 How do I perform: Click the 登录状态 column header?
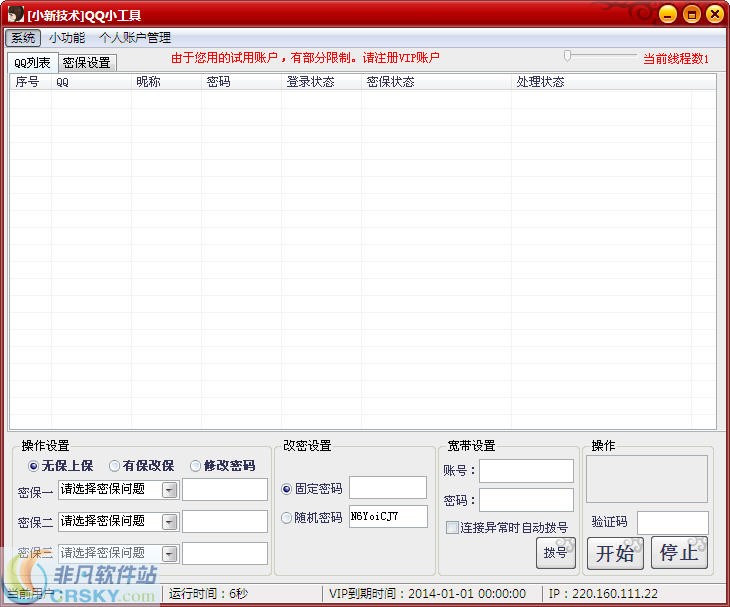321,82
